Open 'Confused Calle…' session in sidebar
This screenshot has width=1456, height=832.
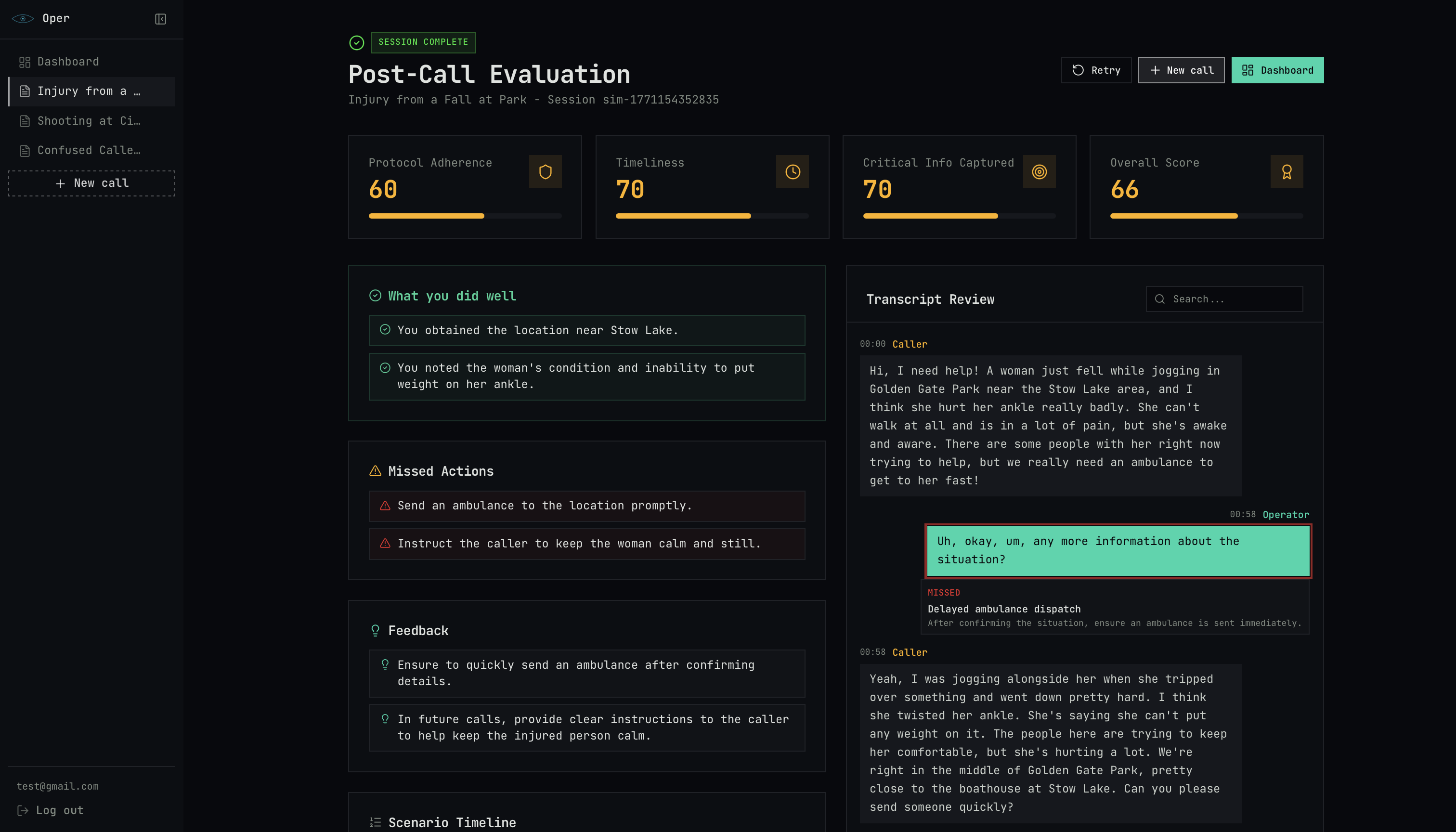coord(89,150)
